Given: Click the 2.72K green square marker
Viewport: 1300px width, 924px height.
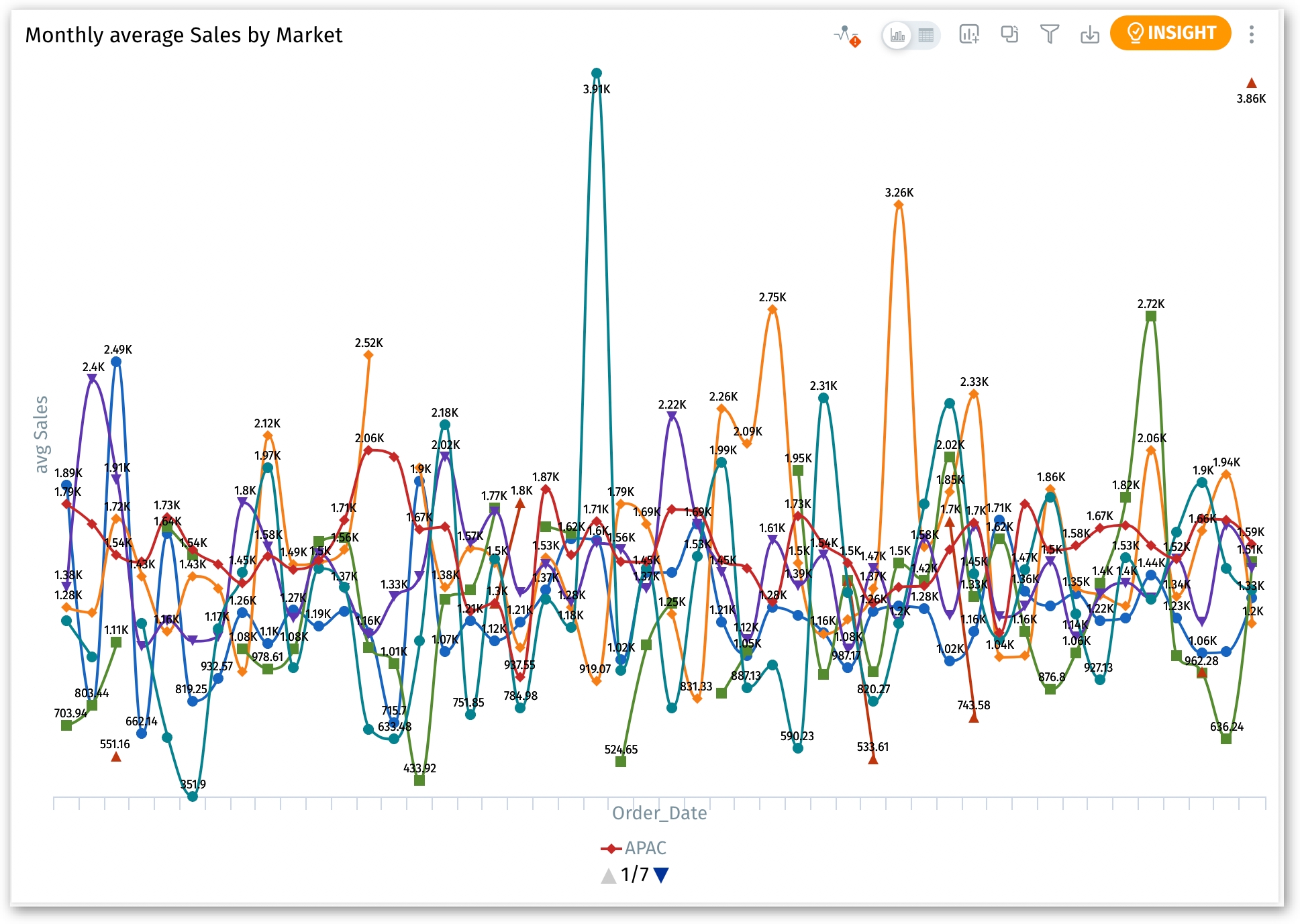Looking at the screenshot, I should tap(1151, 316).
